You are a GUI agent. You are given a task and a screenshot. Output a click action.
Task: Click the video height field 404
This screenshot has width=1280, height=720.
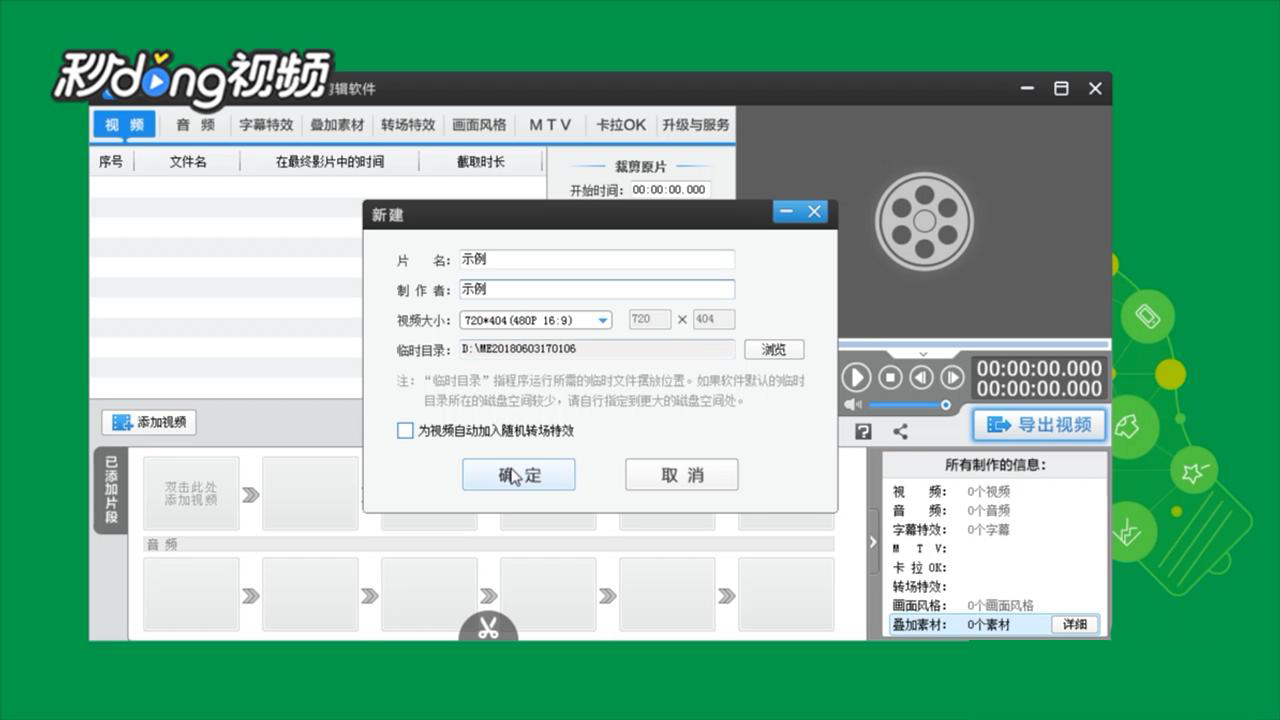click(x=714, y=320)
